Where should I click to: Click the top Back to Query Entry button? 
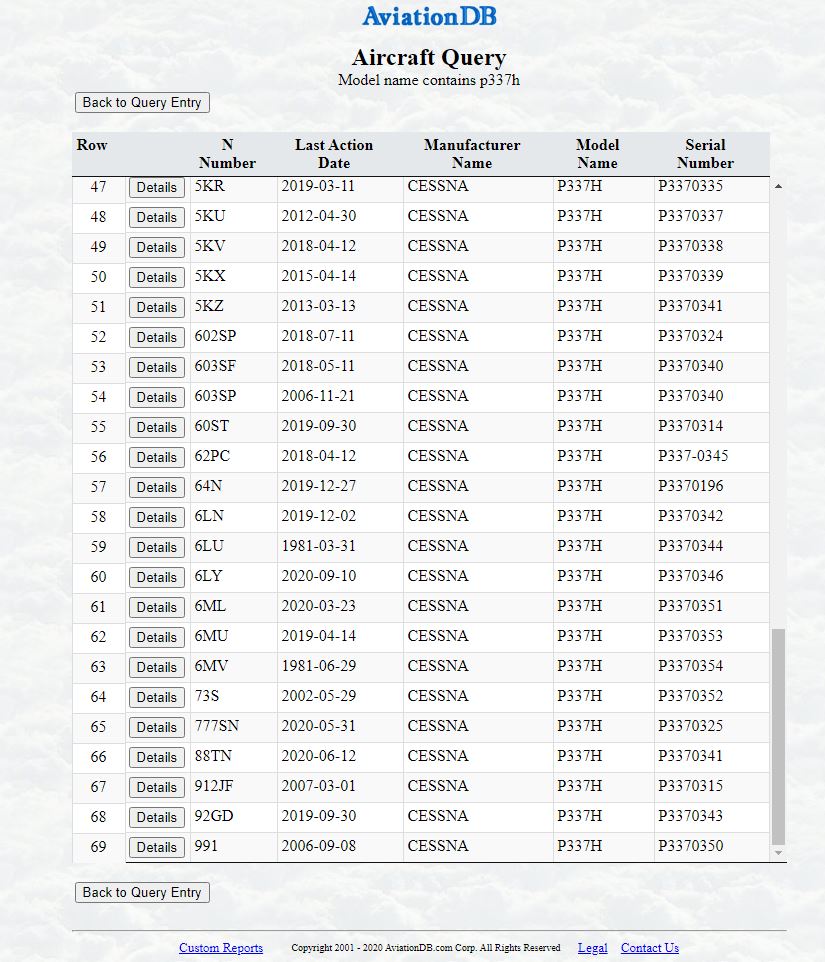coord(142,102)
